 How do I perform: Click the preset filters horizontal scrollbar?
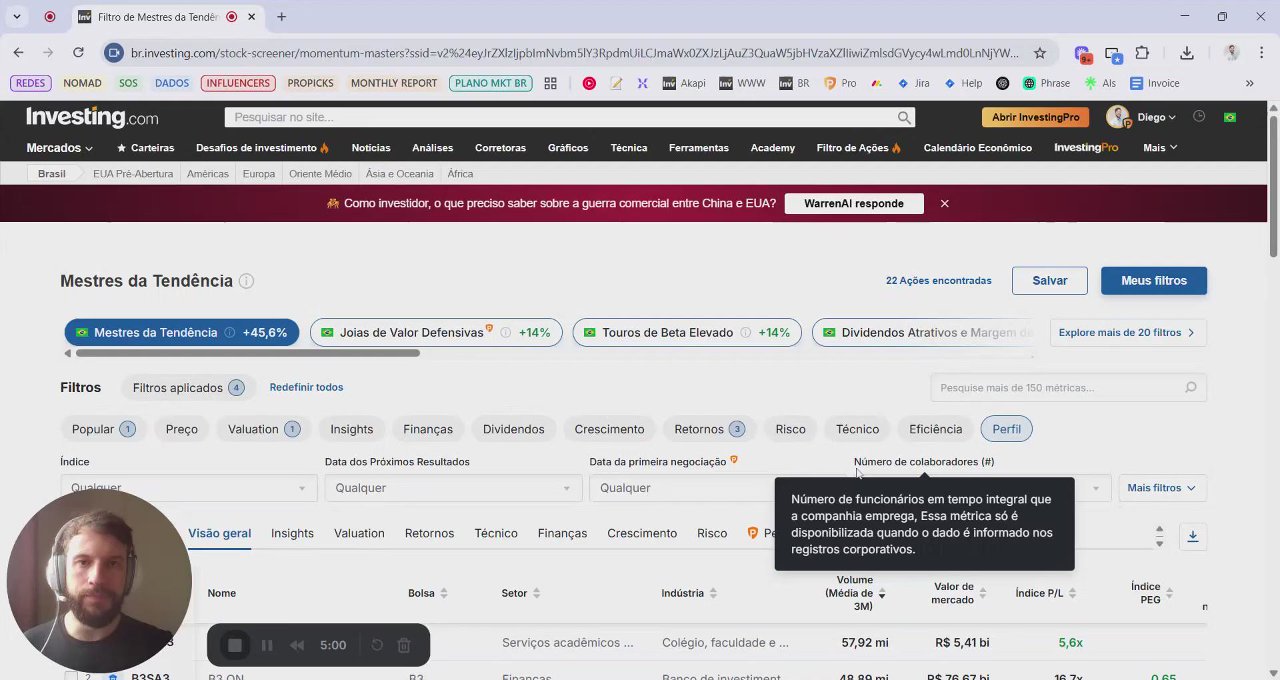click(248, 353)
